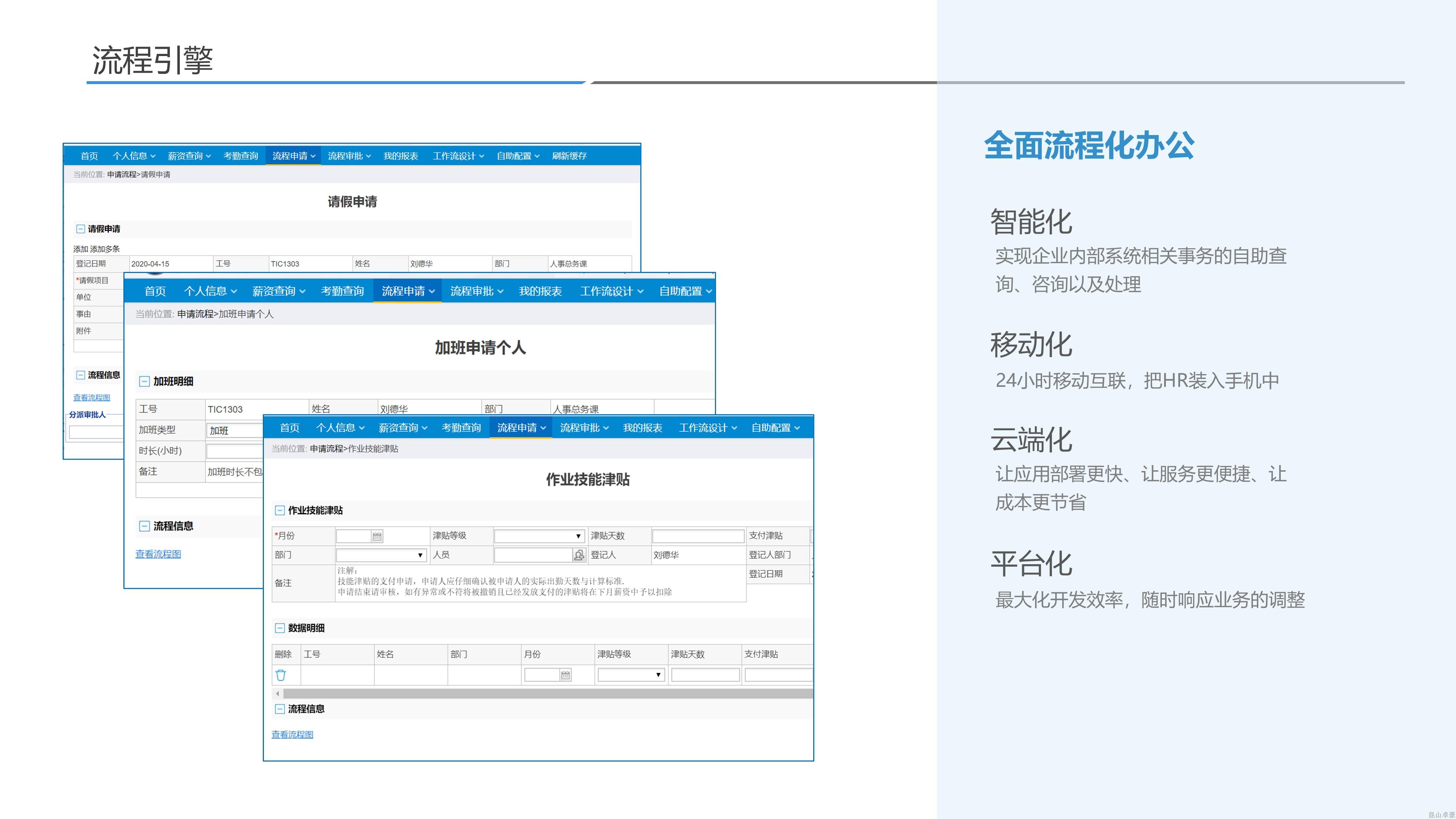This screenshot has height=819, width=1456.
Task: Collapse the 数据明细 section
Action: tap(279, 628)
